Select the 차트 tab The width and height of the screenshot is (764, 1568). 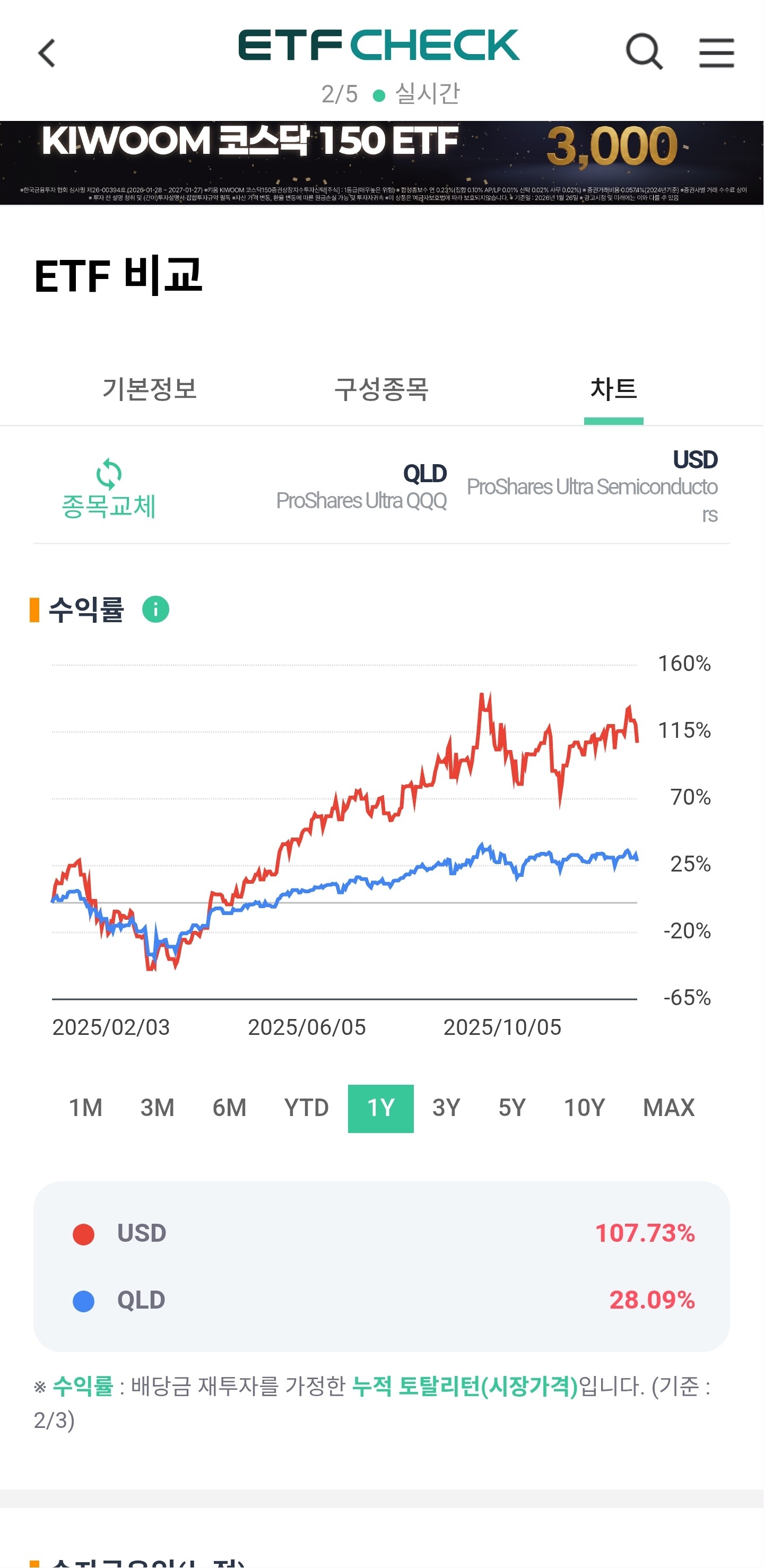click(x=613, y=389)
